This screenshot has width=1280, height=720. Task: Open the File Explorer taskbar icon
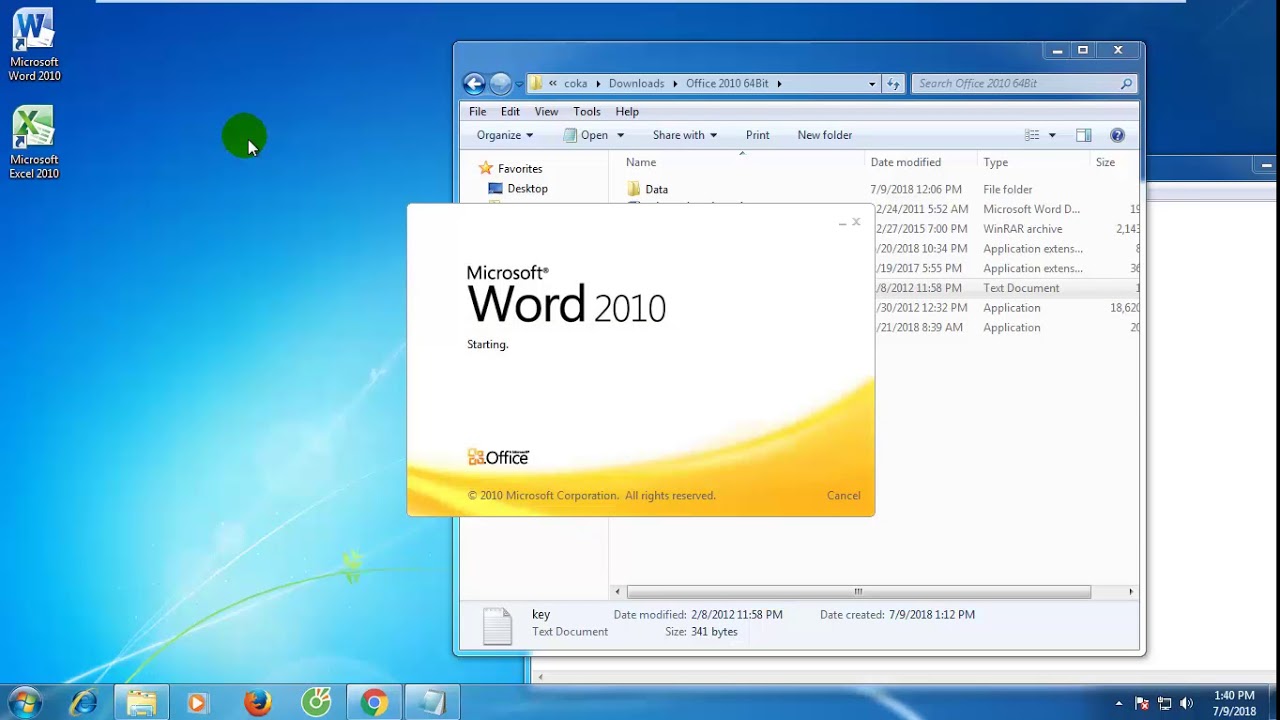141,703
